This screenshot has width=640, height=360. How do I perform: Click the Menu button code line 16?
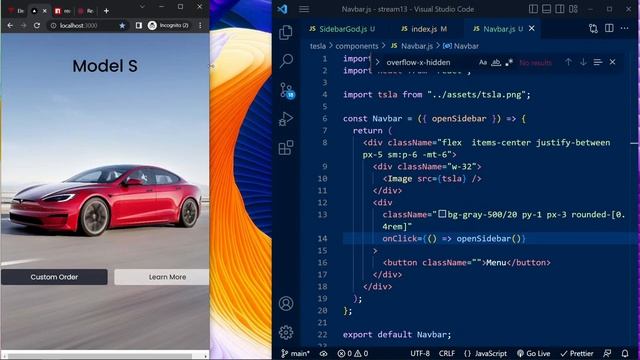(467, 262)
